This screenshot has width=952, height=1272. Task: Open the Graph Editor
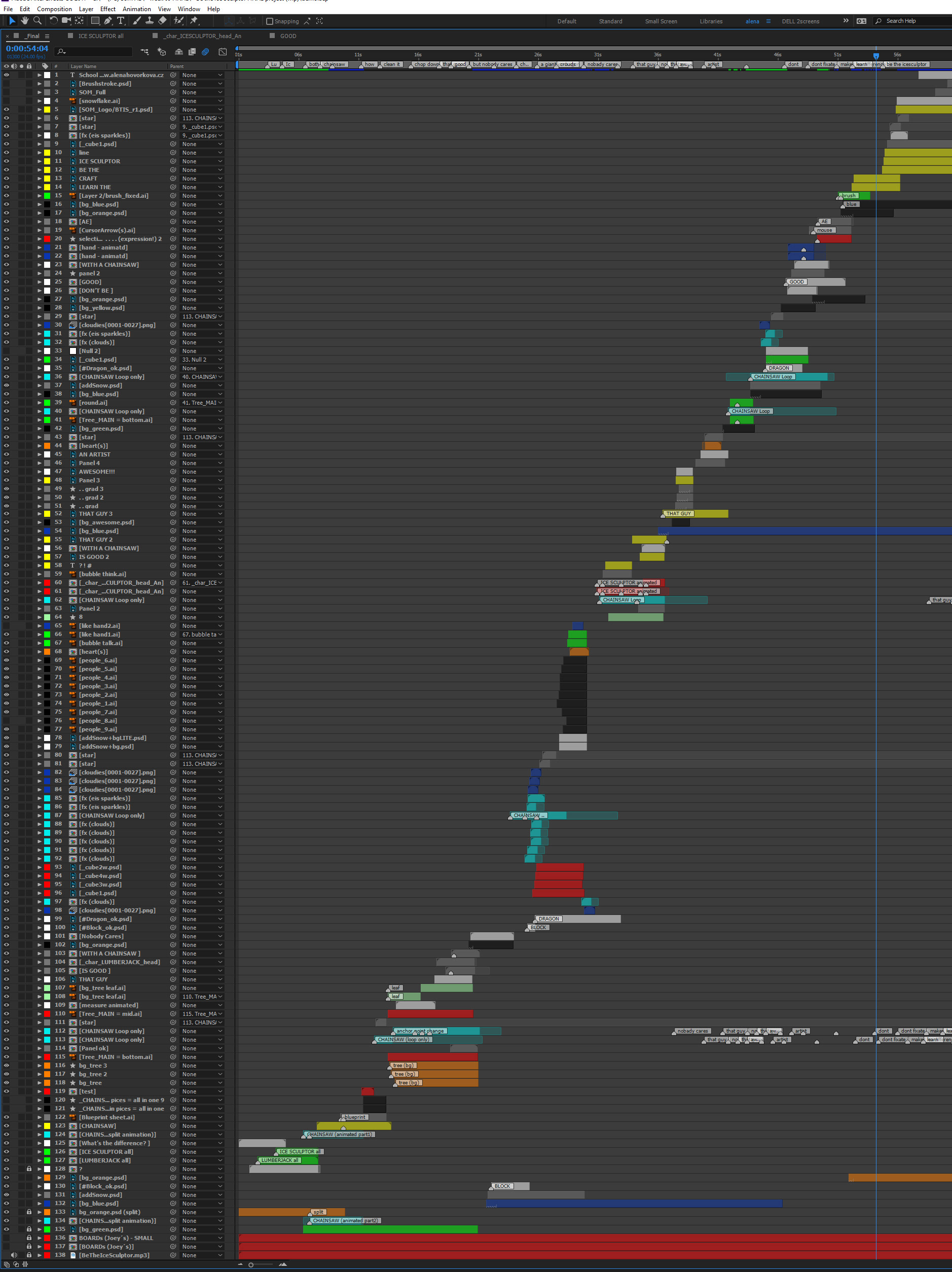(223, 52)
